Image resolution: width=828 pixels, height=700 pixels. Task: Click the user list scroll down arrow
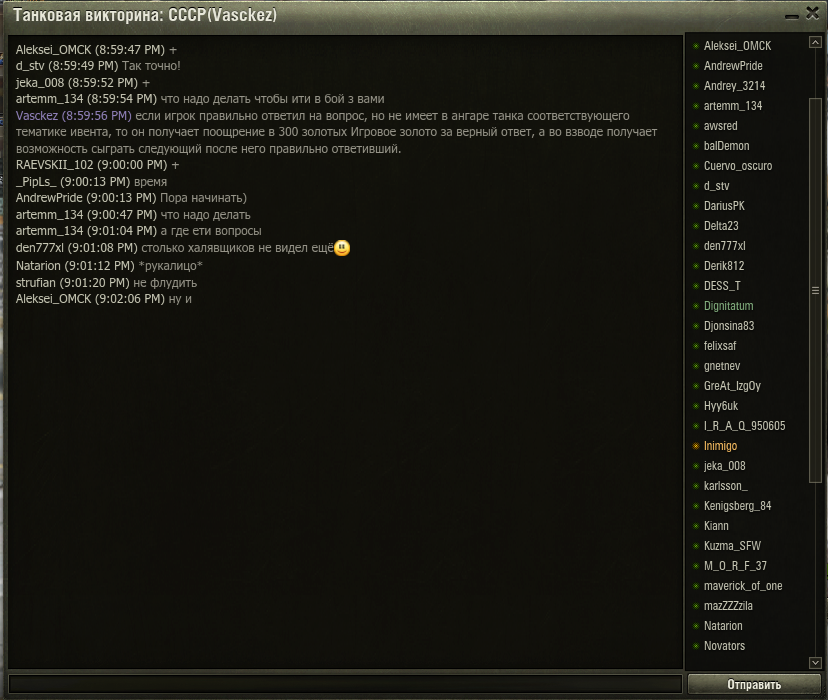815,662
